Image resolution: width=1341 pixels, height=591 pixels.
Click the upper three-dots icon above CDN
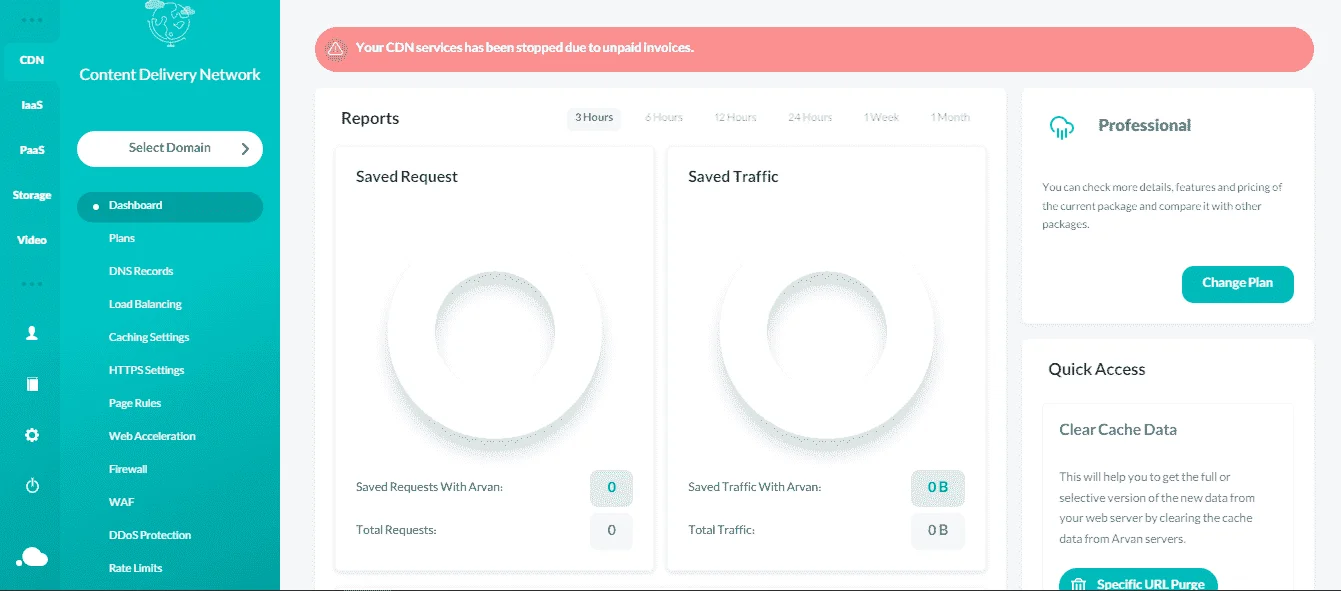[32, 21]
